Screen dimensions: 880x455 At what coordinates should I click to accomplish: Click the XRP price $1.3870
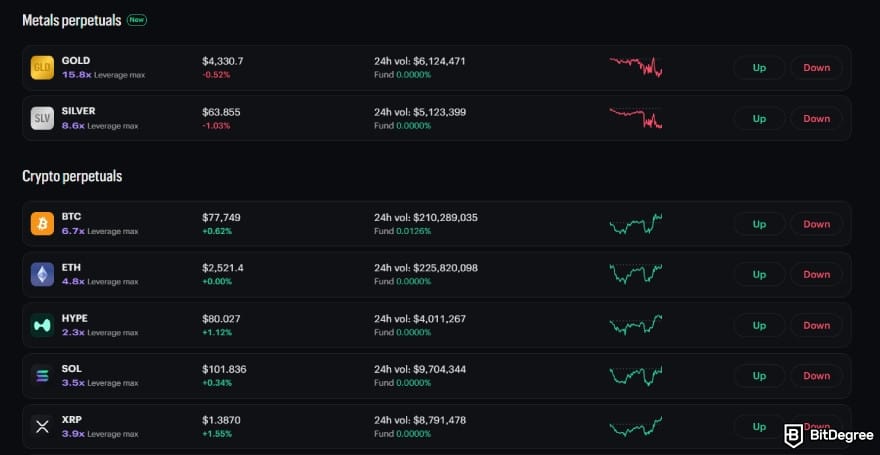(221, 420)
